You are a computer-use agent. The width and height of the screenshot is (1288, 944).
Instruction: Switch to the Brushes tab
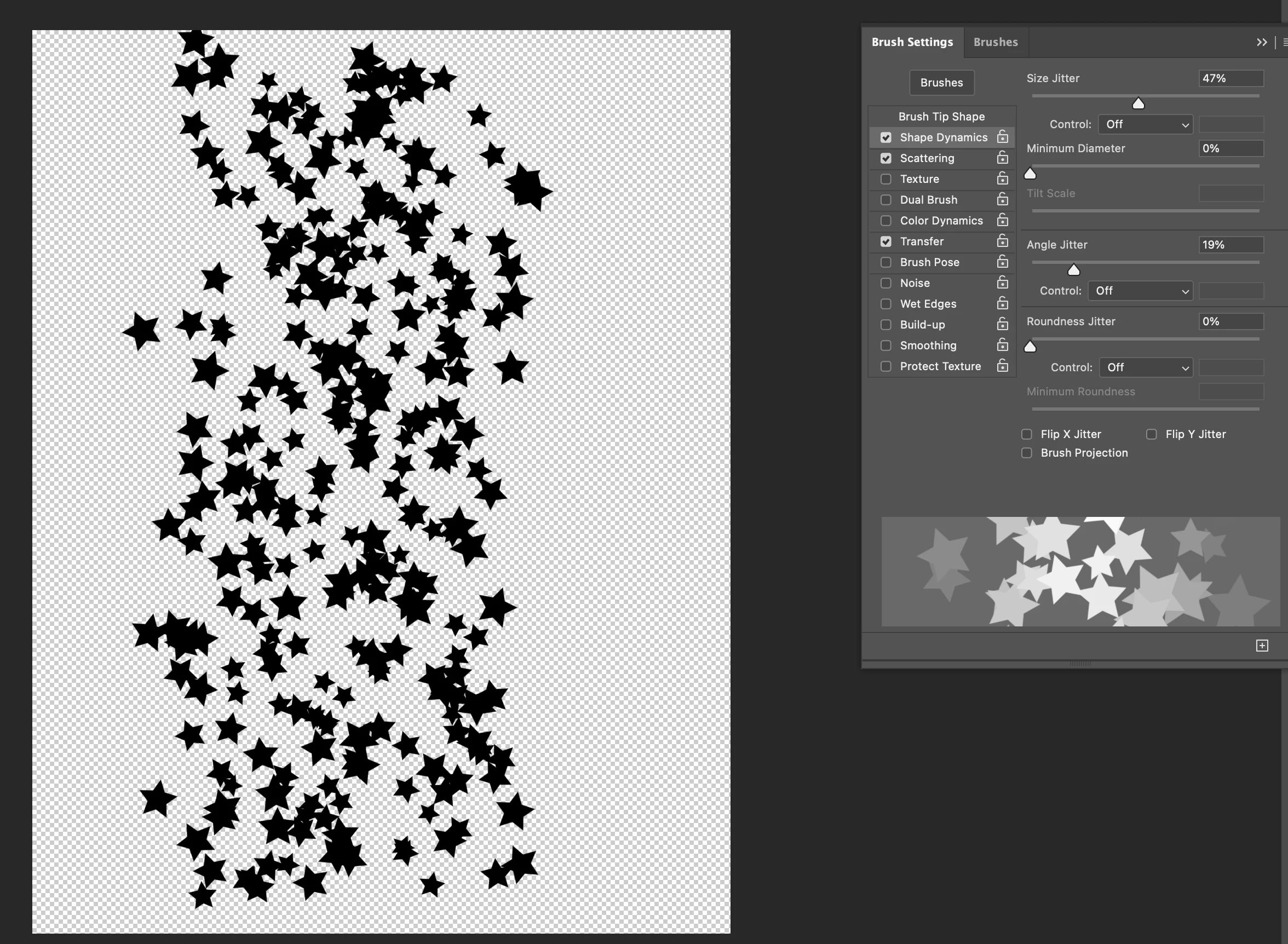[x=996, y=42]
